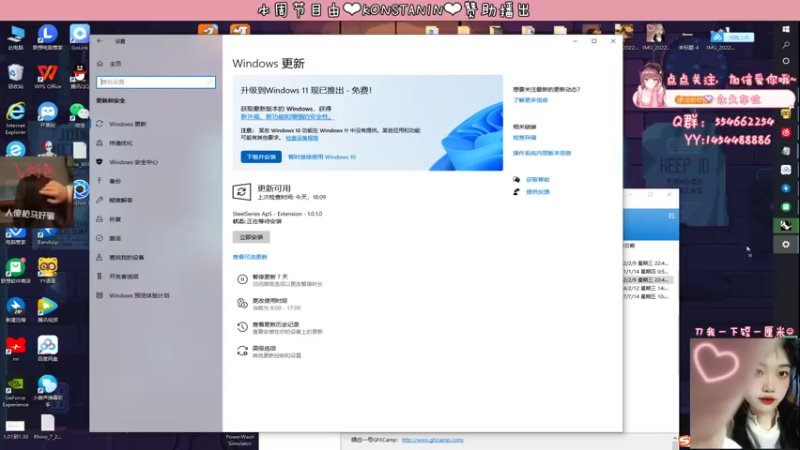The image size is (800, 450).
Task: Click the WPS Office desktop icon
Action: (47, 77)
